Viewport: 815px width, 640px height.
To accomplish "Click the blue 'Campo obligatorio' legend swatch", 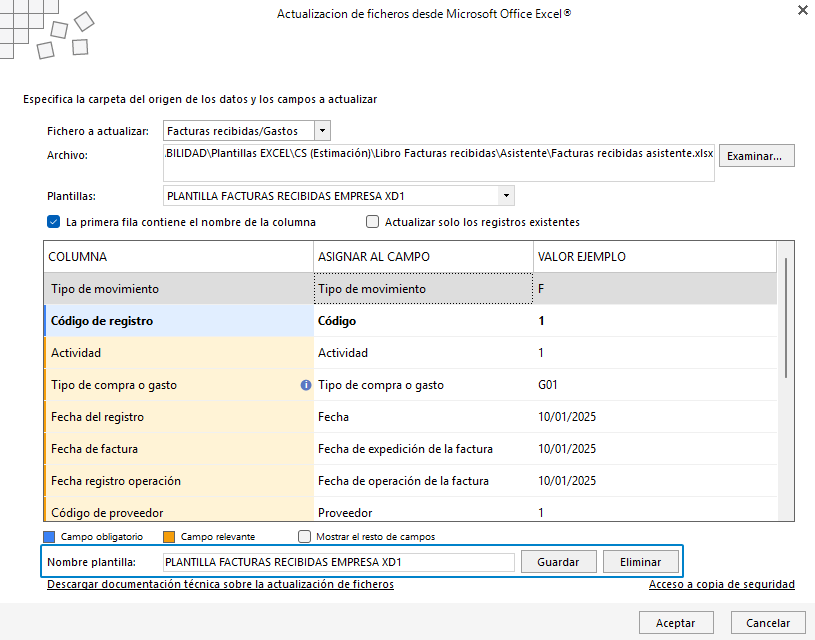I will click(x=49, y=537).
